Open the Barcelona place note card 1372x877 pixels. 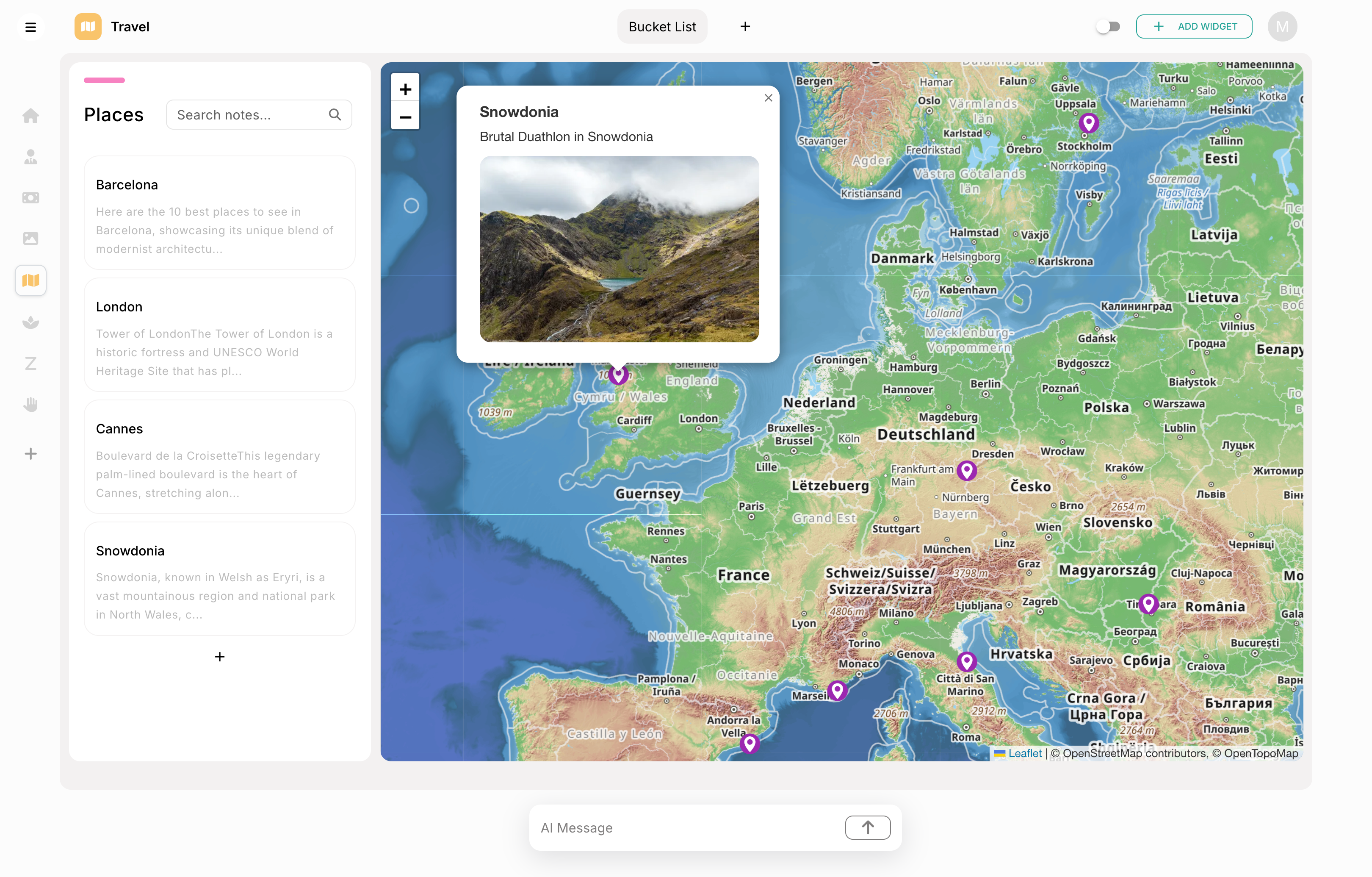(219, 213)
